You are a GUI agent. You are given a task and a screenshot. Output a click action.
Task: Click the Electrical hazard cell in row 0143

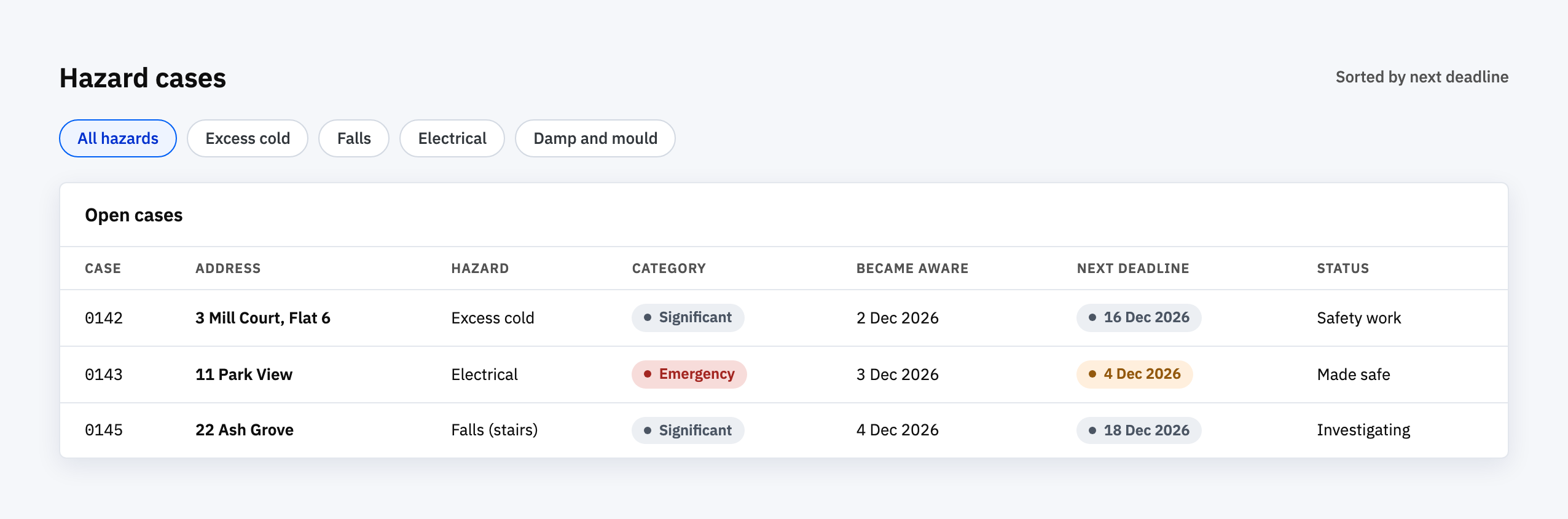point(485,374)
